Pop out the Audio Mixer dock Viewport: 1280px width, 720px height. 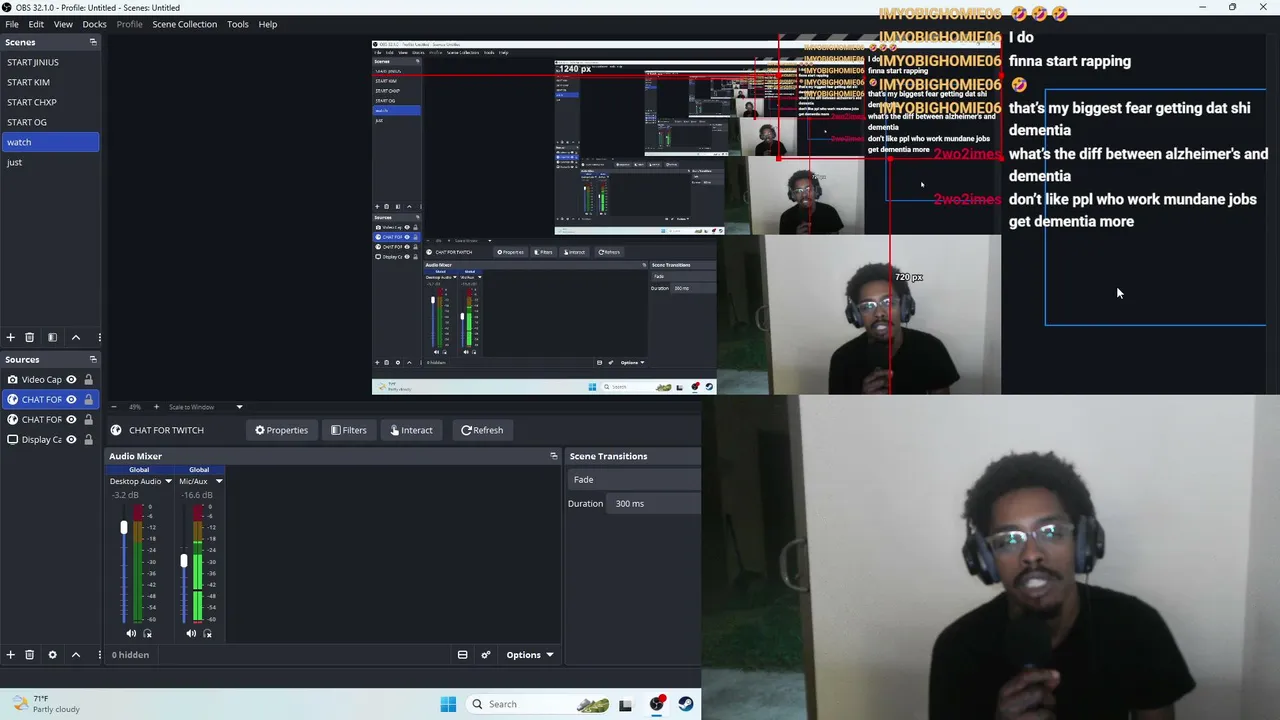click(554, 456)
